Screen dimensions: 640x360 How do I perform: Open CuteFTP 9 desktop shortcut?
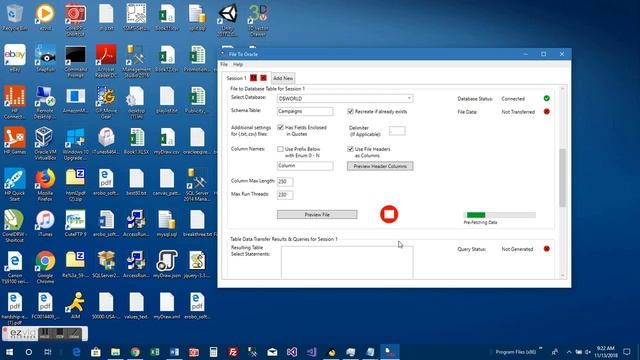tap(76, 223)
